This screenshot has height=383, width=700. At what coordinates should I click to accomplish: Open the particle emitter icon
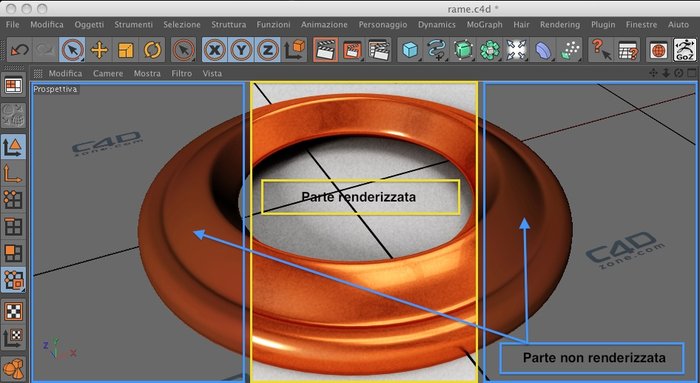[x=570, y=50]
